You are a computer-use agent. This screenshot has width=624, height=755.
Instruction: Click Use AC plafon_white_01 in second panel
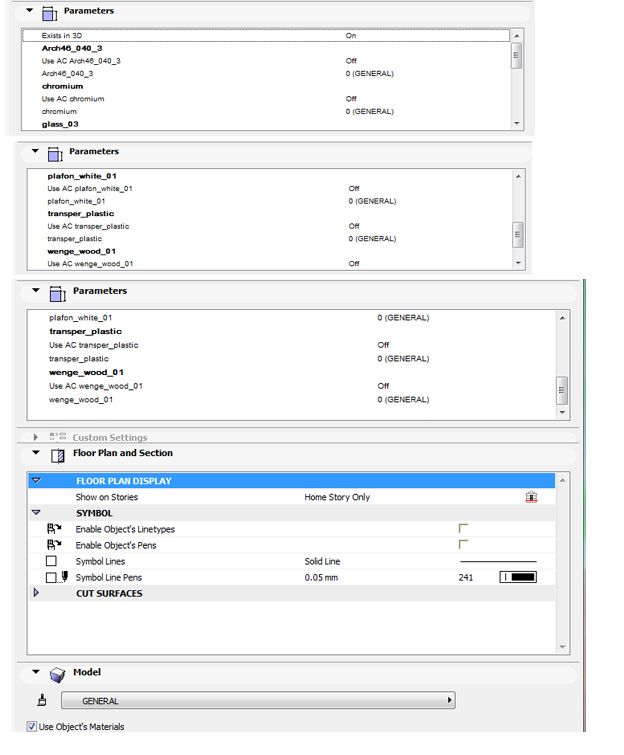coord(90,188)
